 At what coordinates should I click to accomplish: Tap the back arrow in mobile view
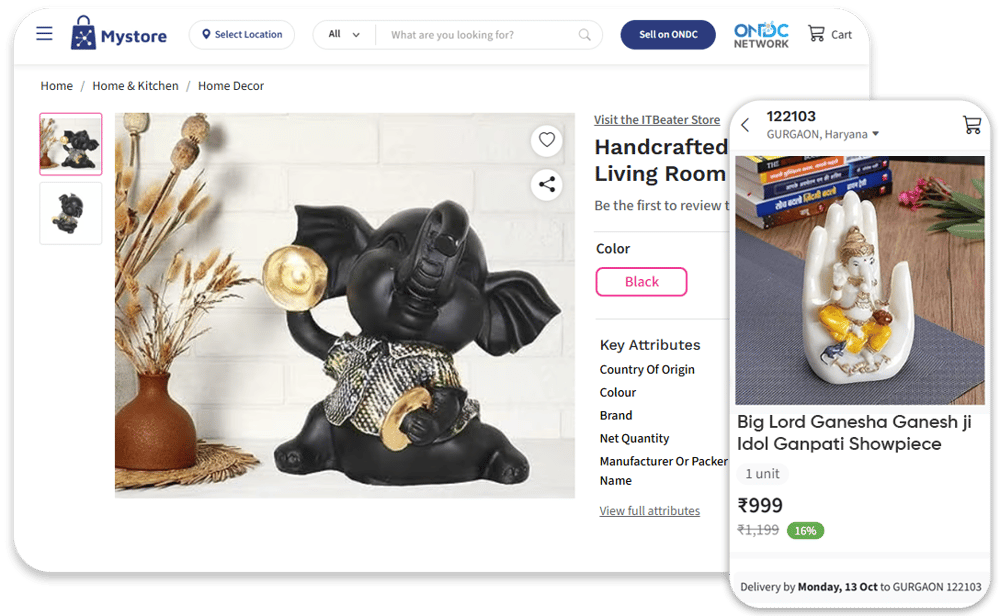coord(745,125)
